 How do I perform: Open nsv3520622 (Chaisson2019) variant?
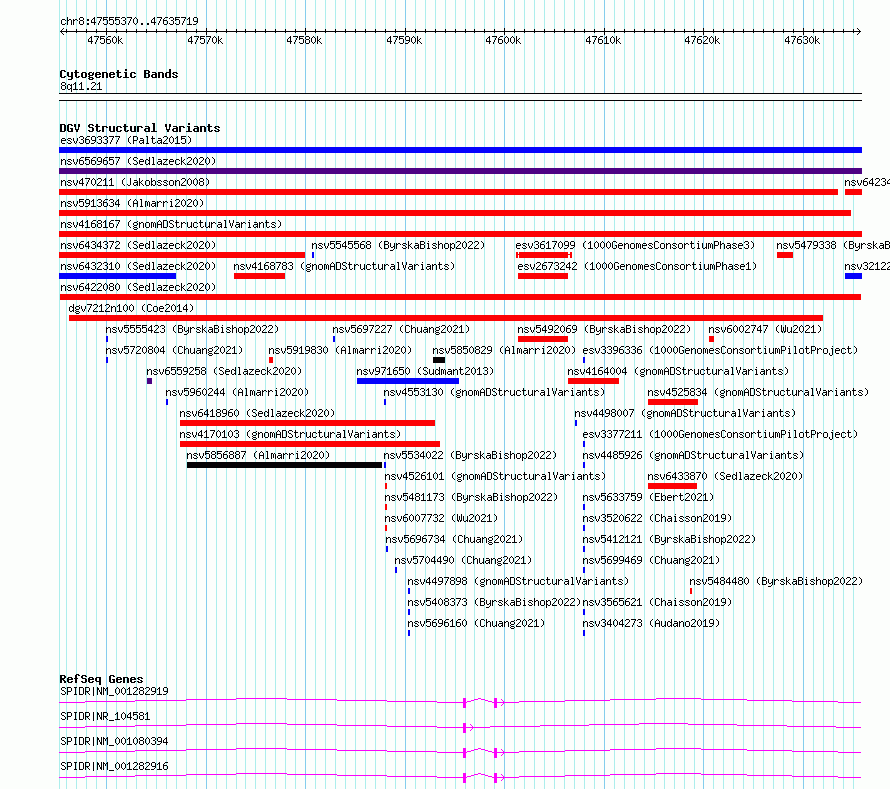(657, 518)
